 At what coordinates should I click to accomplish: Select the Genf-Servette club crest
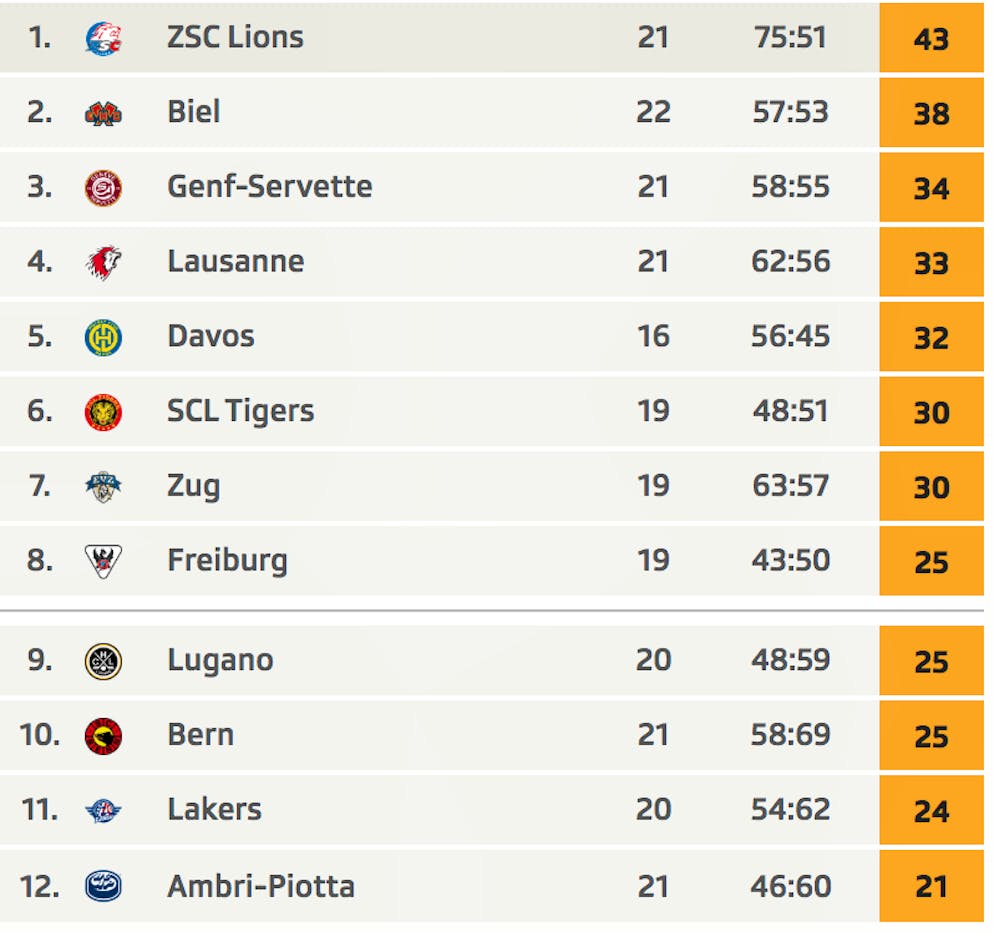tap(103, 188)
